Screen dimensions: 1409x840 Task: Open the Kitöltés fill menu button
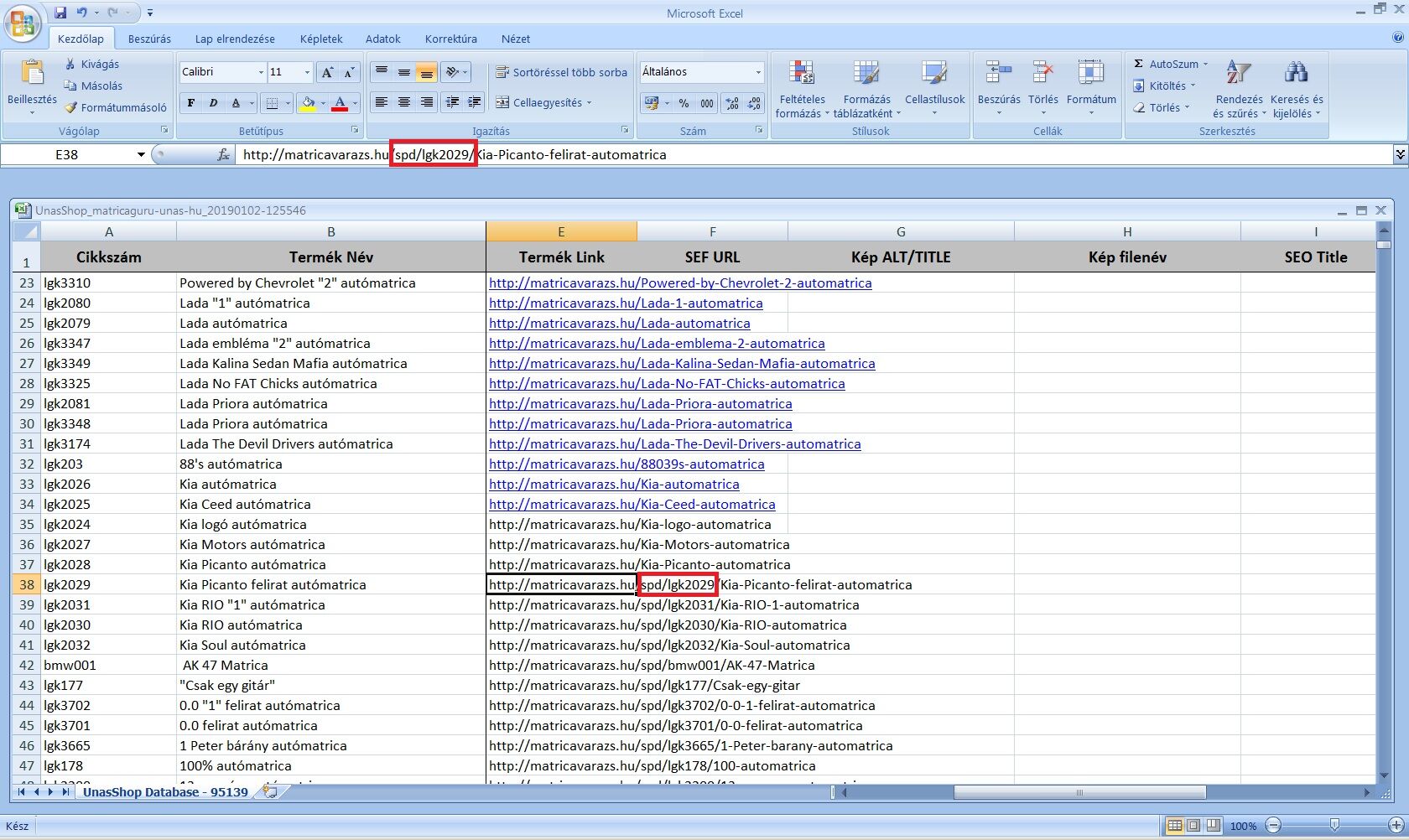tap(1164, 86)
